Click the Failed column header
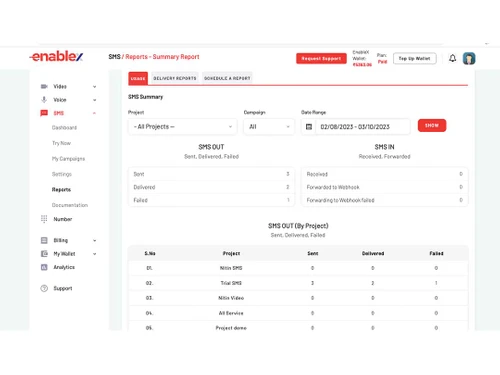This screenshot has height=375, width=500. coord(436,253)
